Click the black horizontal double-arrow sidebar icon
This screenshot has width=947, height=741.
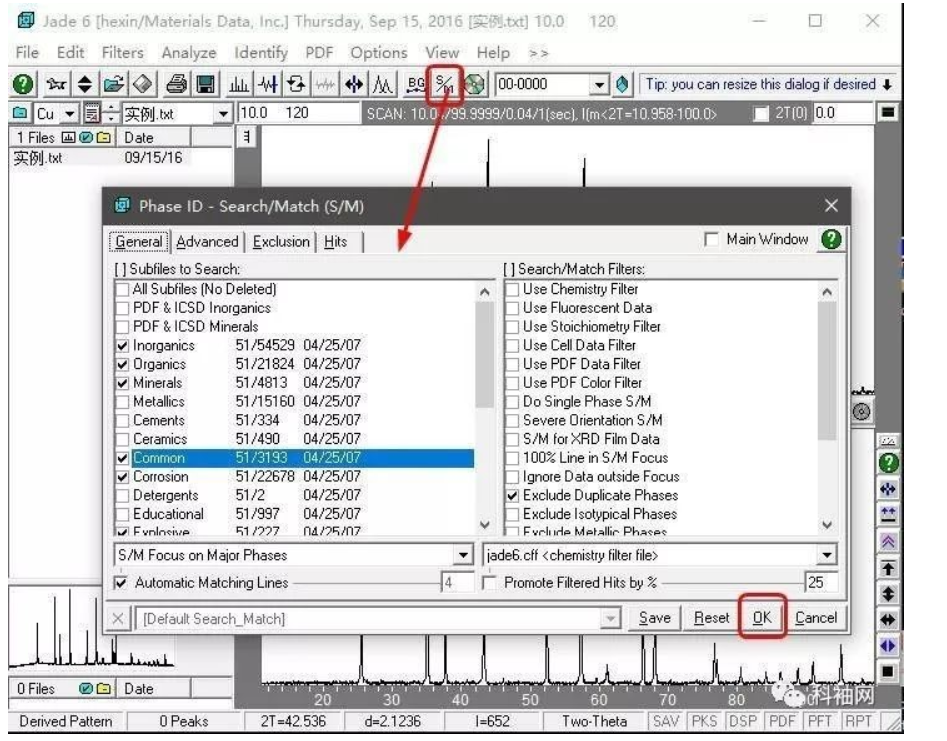(888, 620)
